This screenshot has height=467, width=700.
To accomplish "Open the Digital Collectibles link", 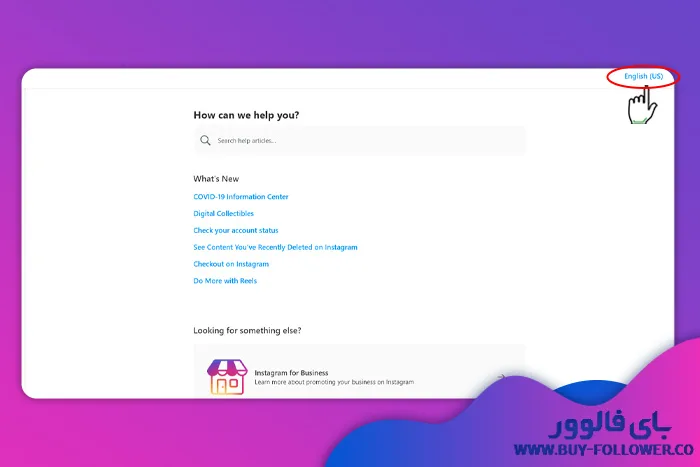I will pos(223,213).
